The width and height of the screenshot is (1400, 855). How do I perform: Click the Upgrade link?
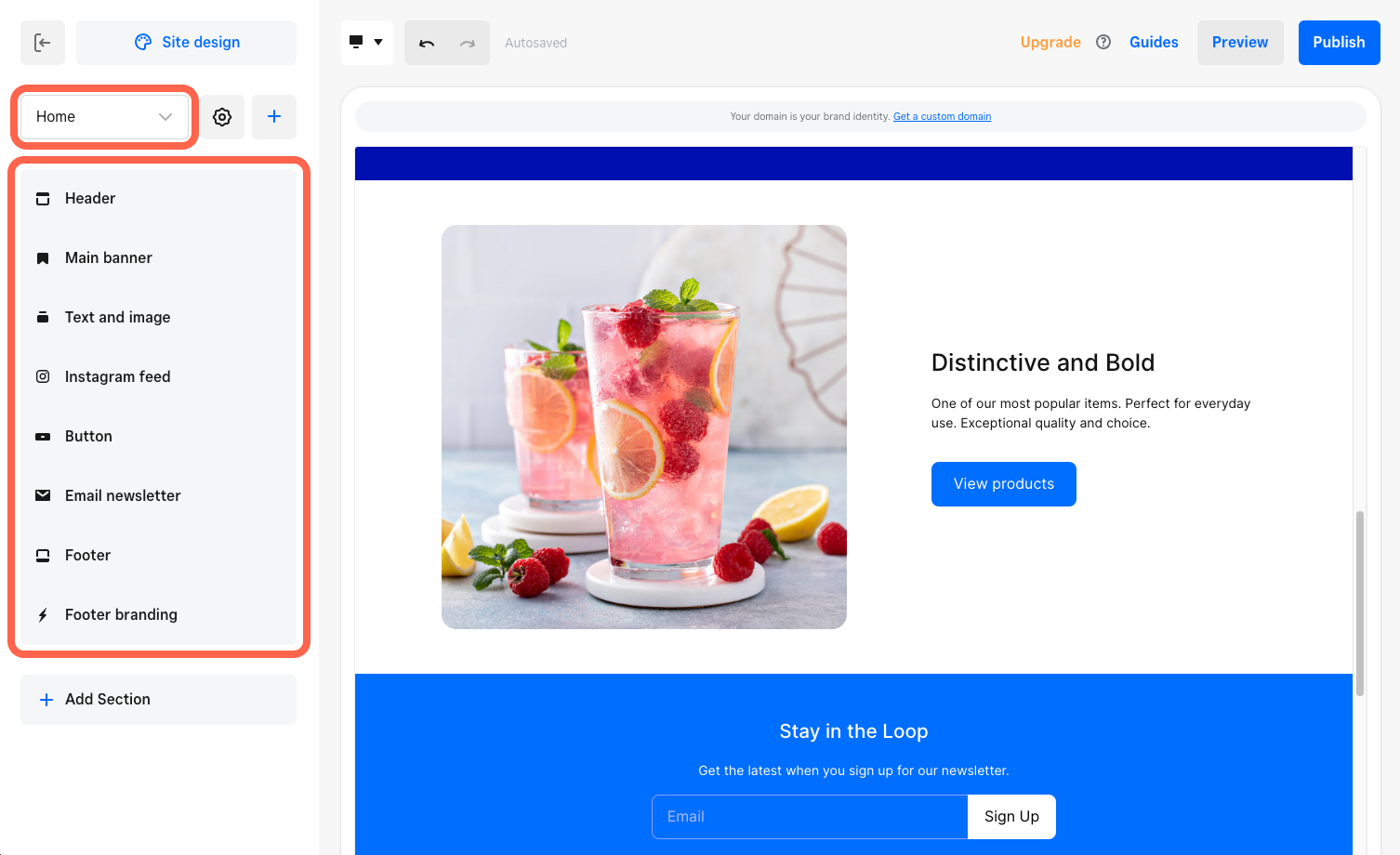click(1050, 43)
